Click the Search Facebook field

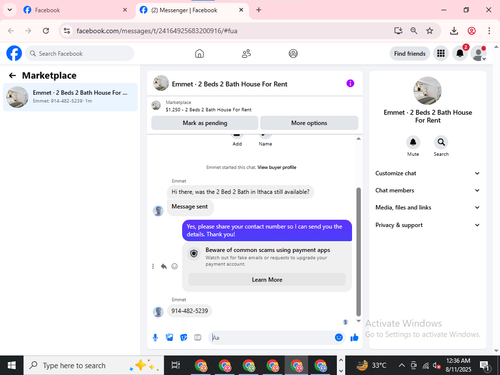(x=80, y=53)
